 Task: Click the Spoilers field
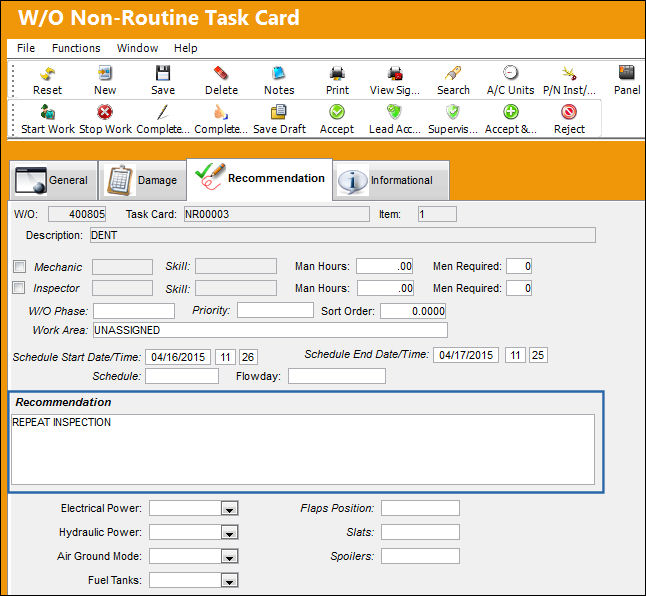(x=420, y=556)
